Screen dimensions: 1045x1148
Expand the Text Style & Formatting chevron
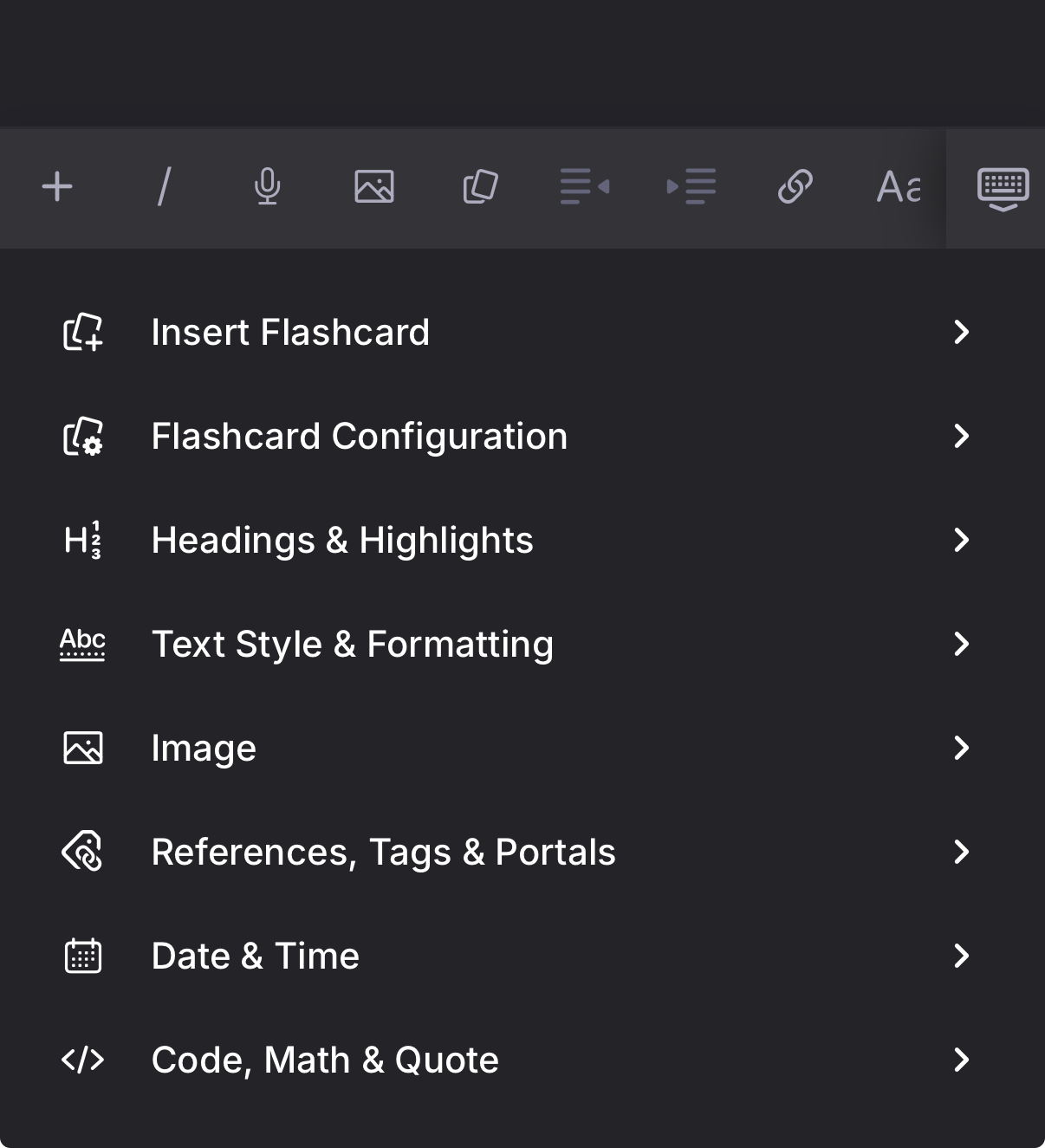click(961, 645)
